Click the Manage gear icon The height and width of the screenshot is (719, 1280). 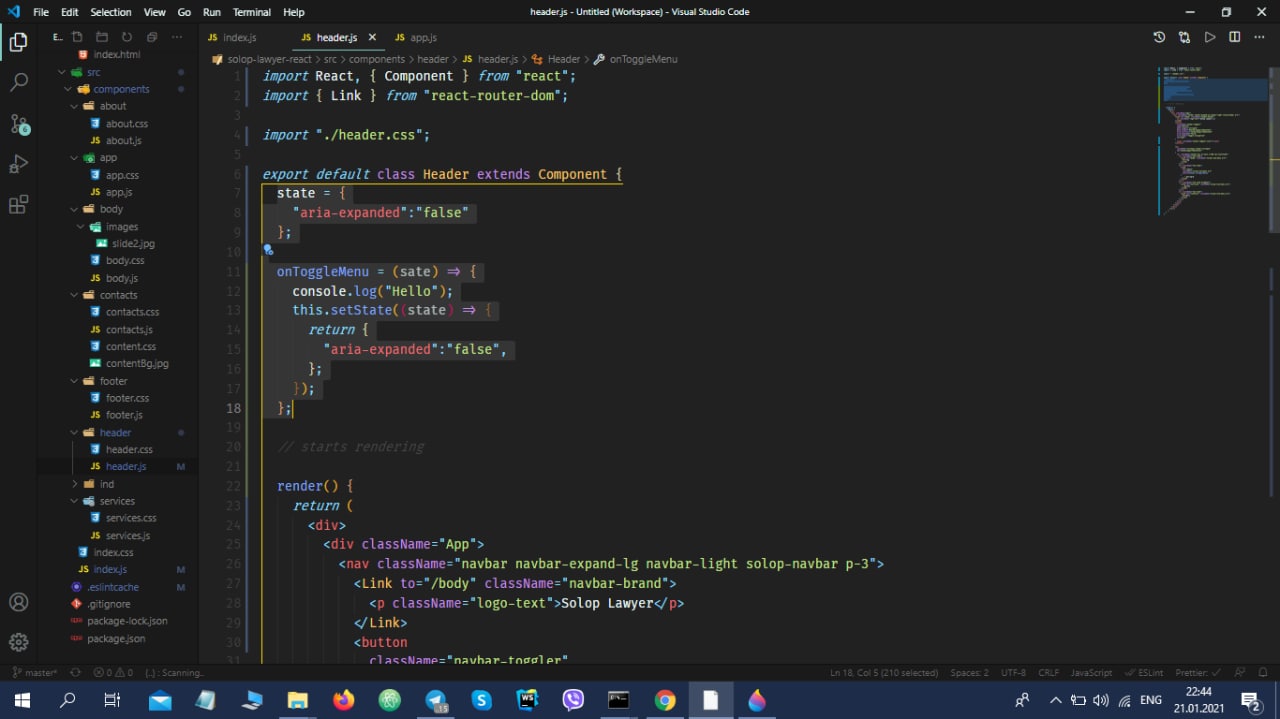click(19, 642)
